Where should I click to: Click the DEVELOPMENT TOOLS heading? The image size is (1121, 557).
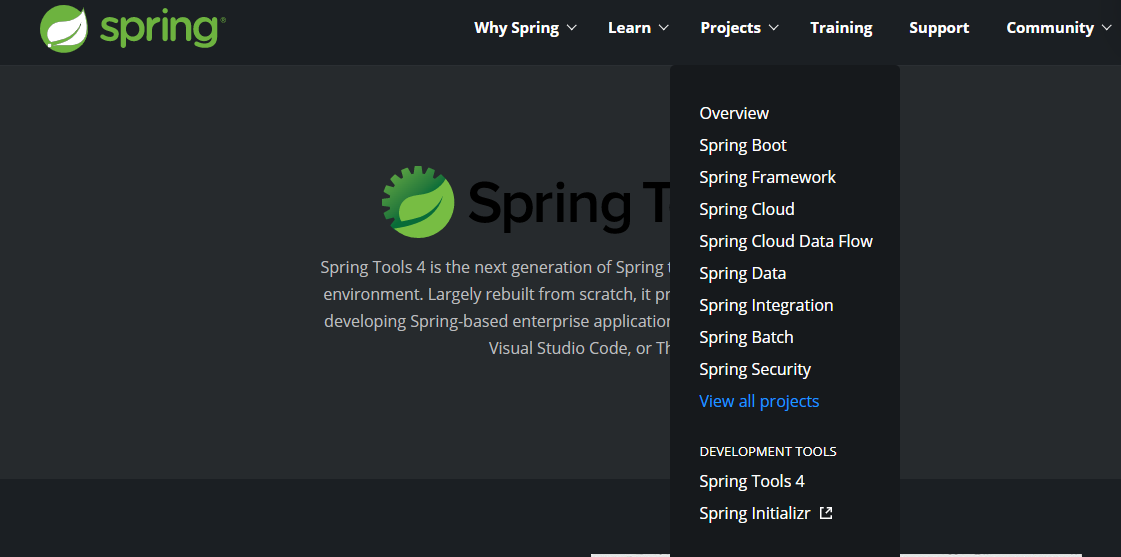click(x=768, y=451)
